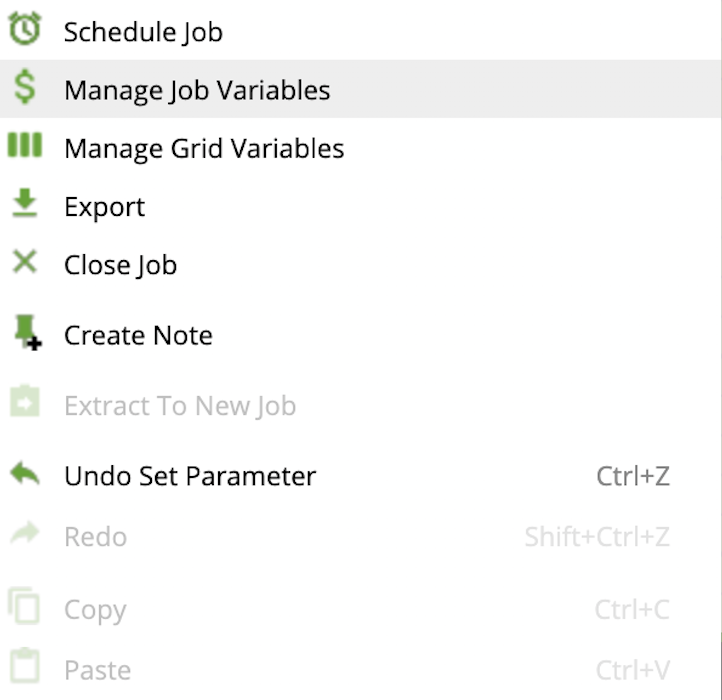Viewport: 722px width, 700px height.
Task: Select Extract To New Job
Action: point(180,406)
